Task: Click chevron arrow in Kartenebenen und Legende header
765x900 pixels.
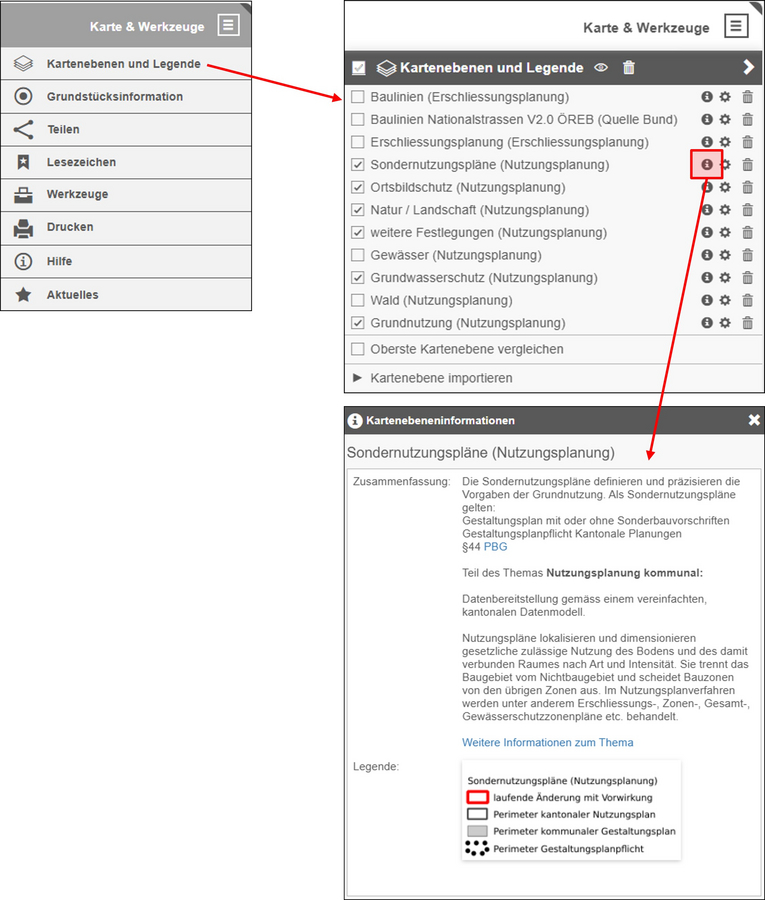Action: pyautogui.click(x=748, y=67)
